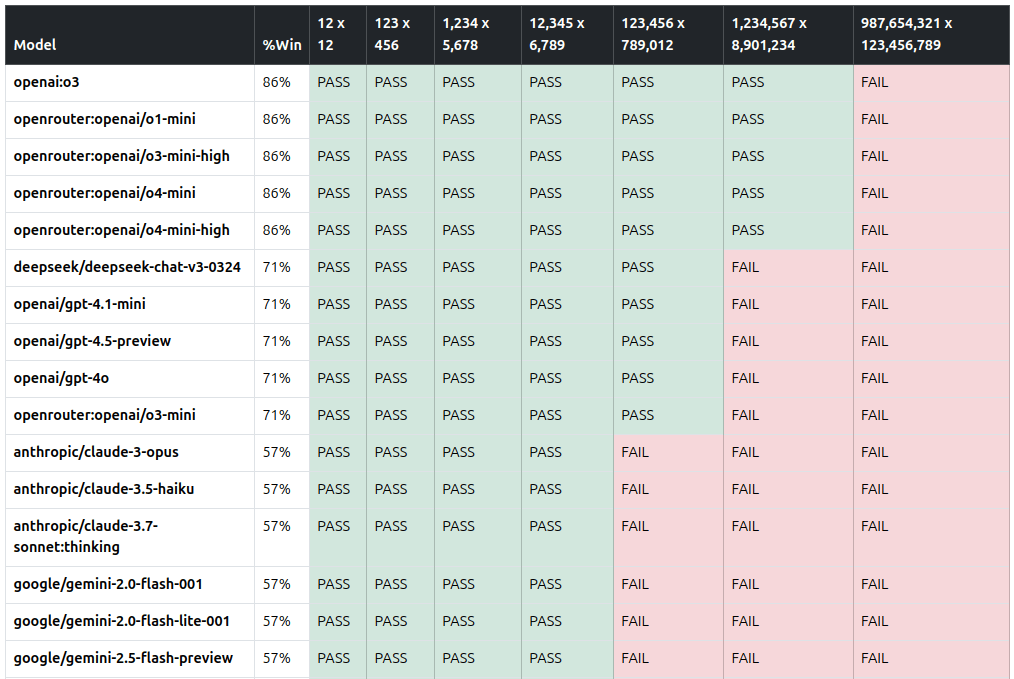Select the 123 x 456 column header

tap(392, 34)
